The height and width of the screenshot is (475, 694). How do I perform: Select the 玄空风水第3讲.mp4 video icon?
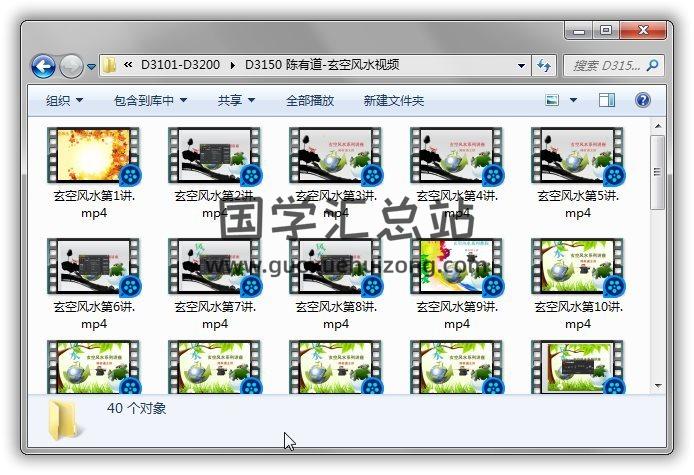point(336,155)
